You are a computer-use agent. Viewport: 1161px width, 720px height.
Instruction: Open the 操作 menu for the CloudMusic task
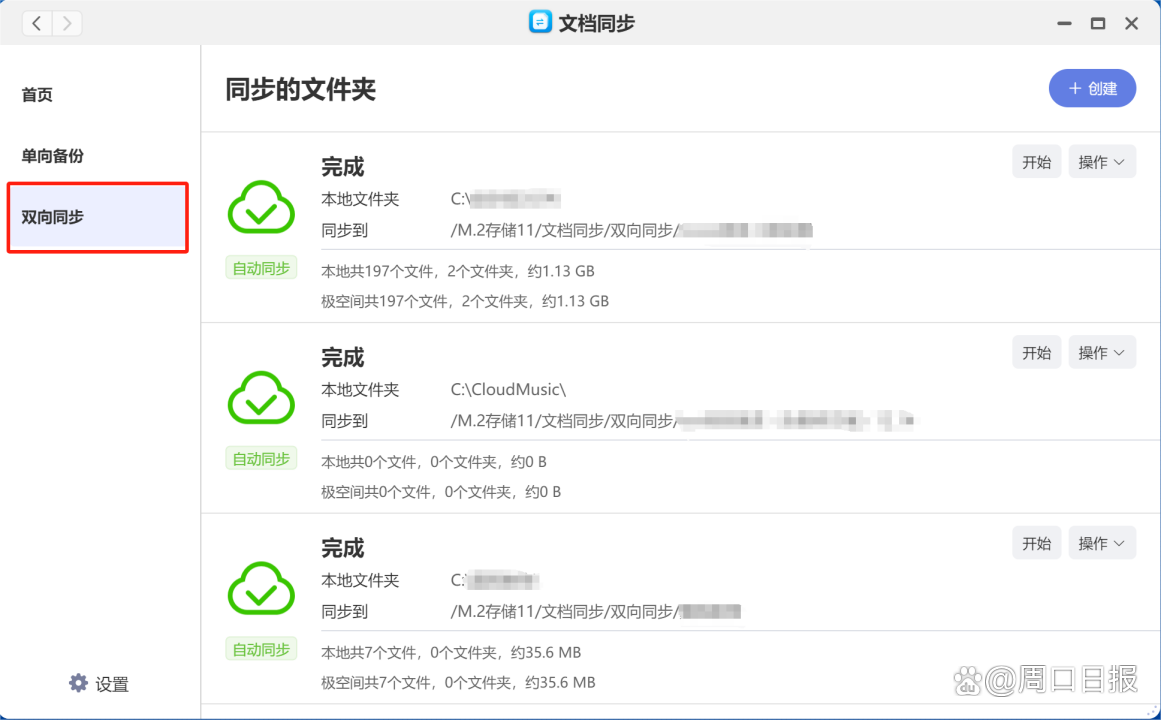pos(1102,352)
